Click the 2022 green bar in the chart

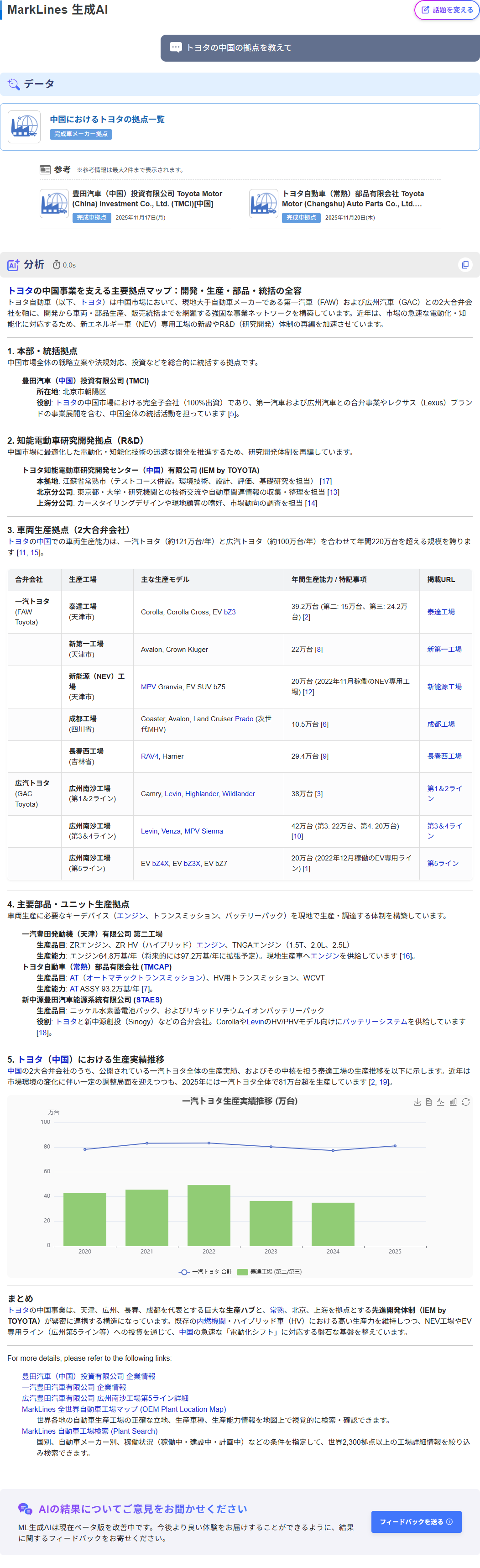[209, 1215]
